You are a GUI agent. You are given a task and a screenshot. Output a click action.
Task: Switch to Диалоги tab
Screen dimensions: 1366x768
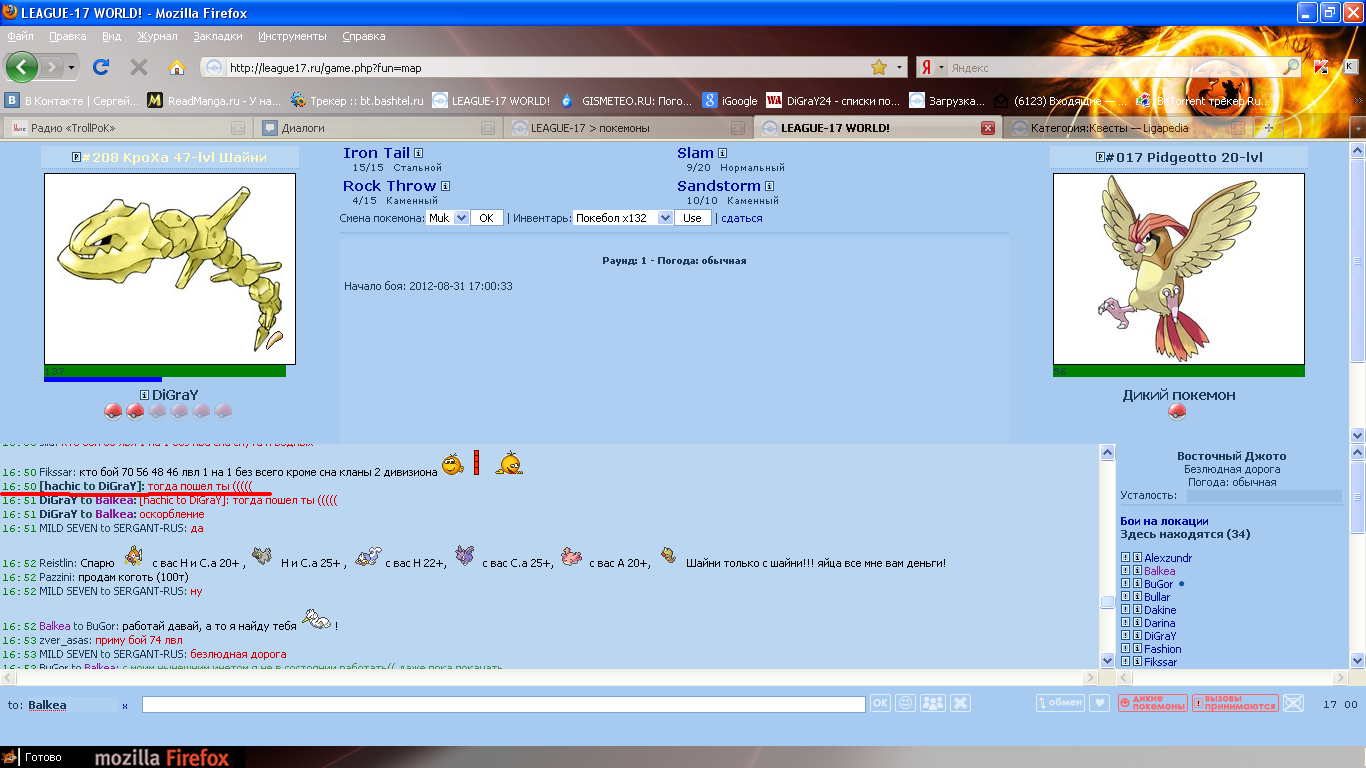pyautogui.click(x=376, y=128)
